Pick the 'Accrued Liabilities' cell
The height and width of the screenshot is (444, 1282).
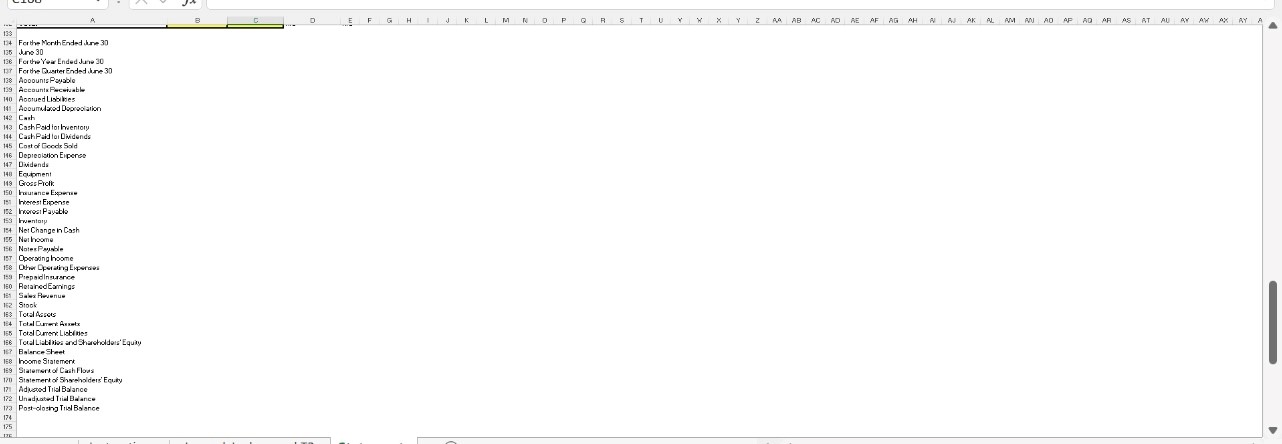92,99
